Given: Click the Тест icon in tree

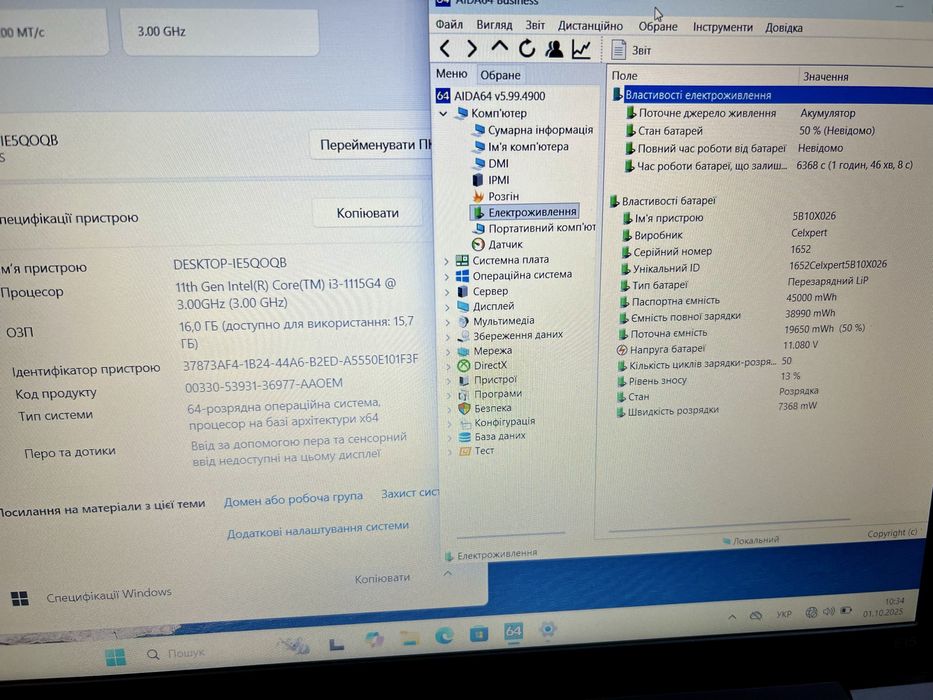Looking at the screenshot, I should tap(465, 451).
